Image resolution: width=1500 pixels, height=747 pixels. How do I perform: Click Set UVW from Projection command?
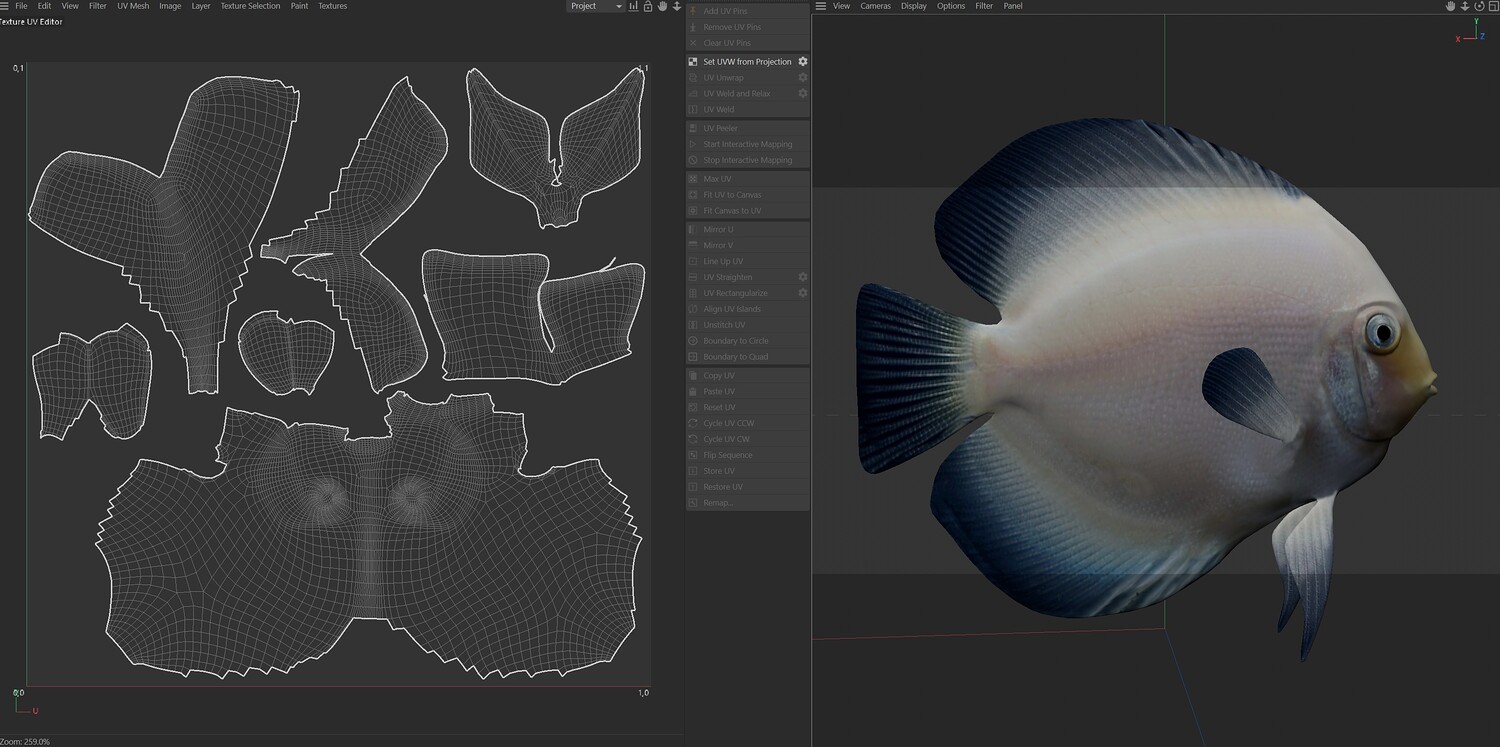point(748,62)
